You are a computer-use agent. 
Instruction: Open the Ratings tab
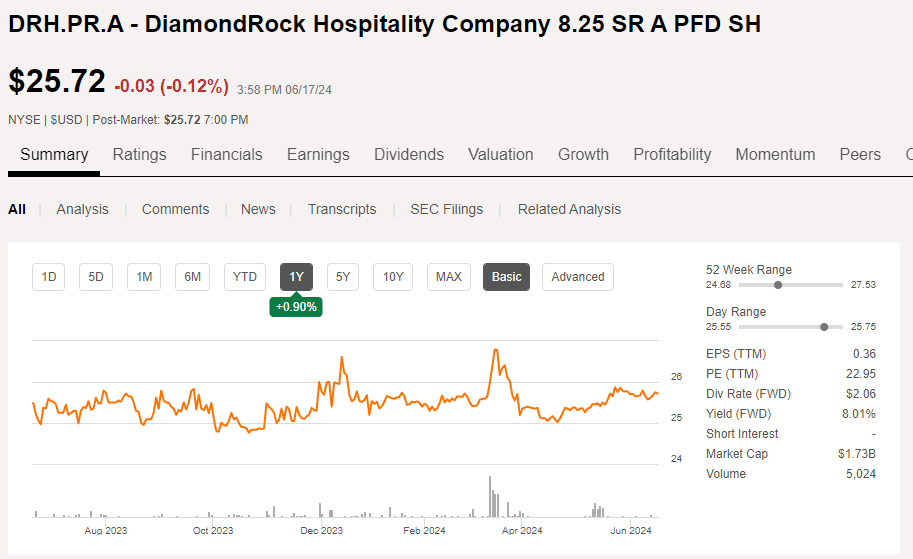[x=139, y=154]
